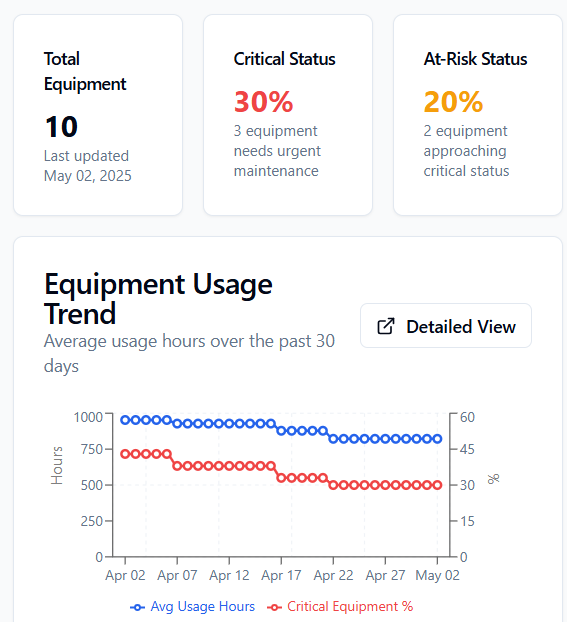Click the red data point above Apr 17
Viewport: 567px width, 622px height.
[281, 478]
